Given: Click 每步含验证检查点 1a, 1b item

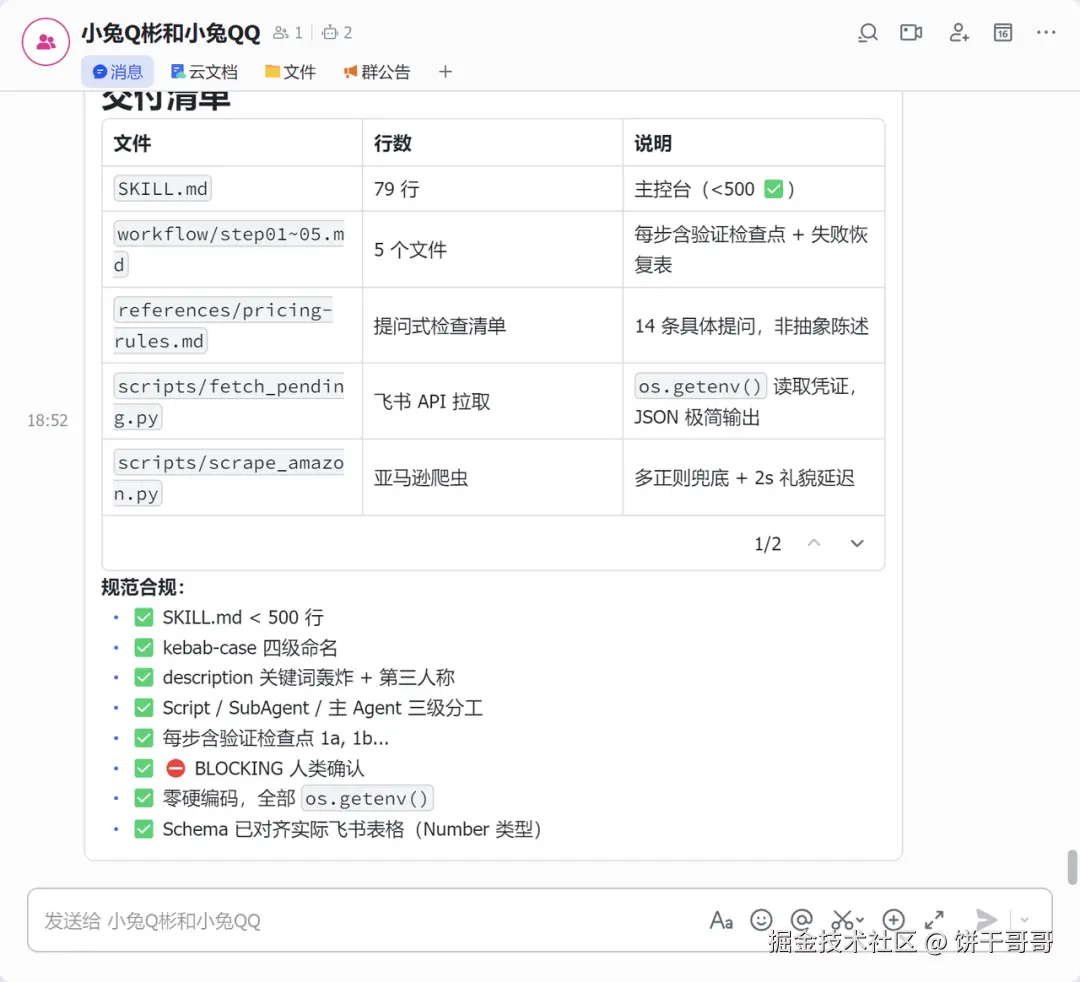Looking at the screenshot, I should click(276, 738).
